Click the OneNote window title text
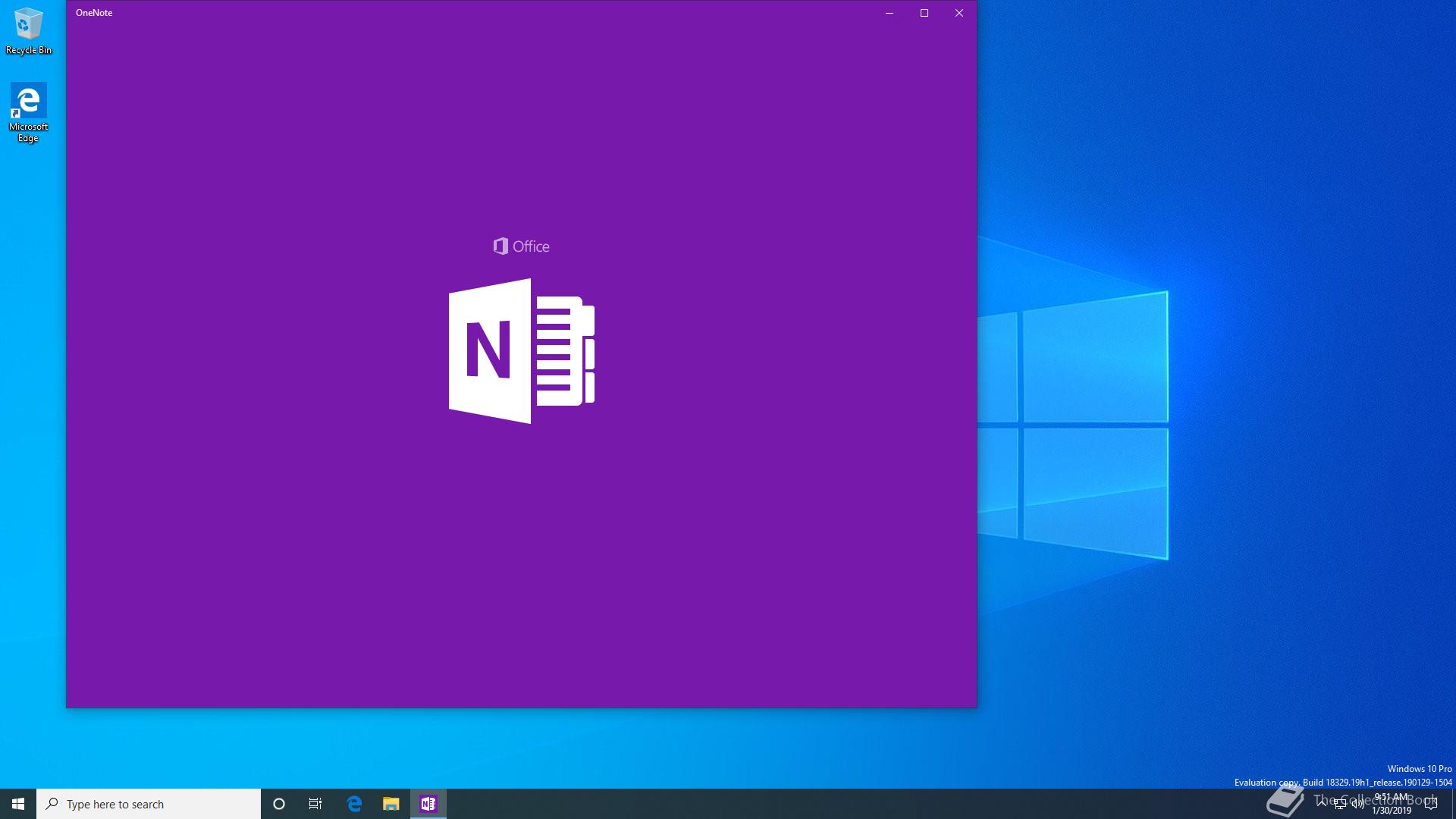This screenshot has width=1456, height=819. click(94, 13)
